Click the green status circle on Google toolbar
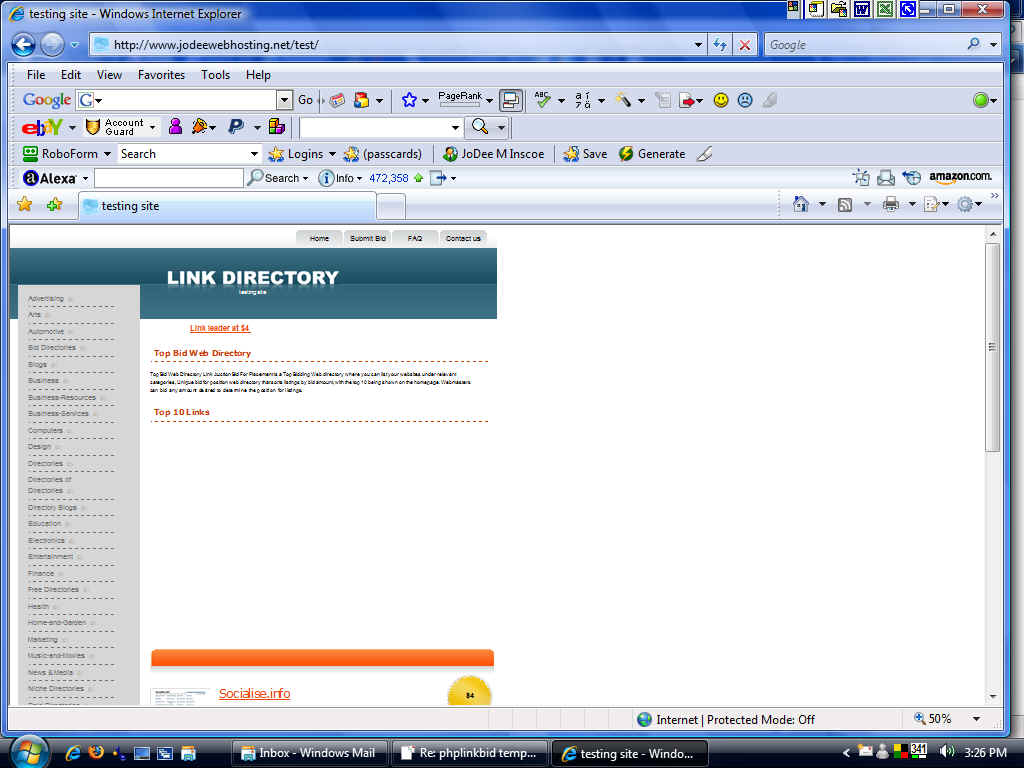 pos(980,100)
